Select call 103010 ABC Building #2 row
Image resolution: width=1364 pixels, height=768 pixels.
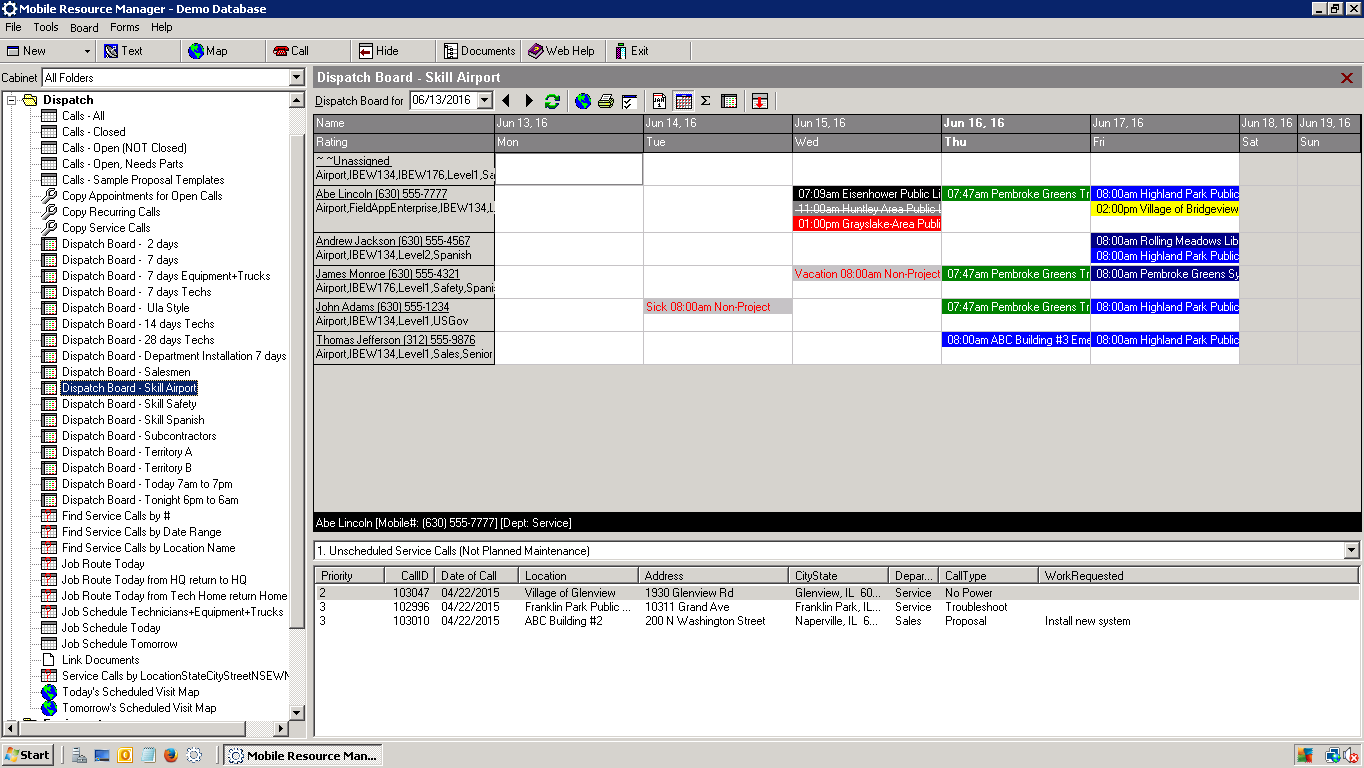(x=837, y=621)
